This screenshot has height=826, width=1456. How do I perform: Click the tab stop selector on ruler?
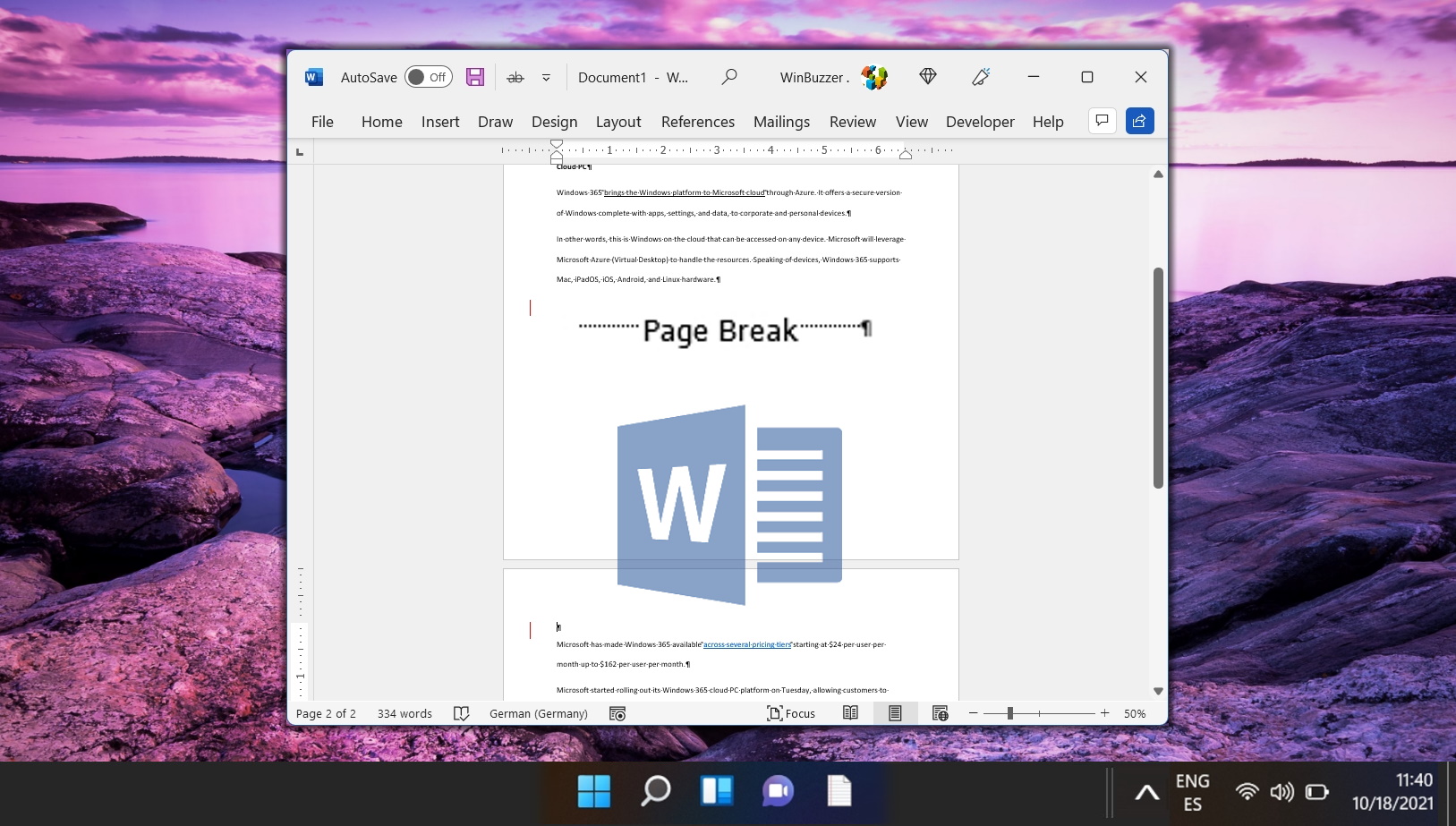click(x=300, y=151)
